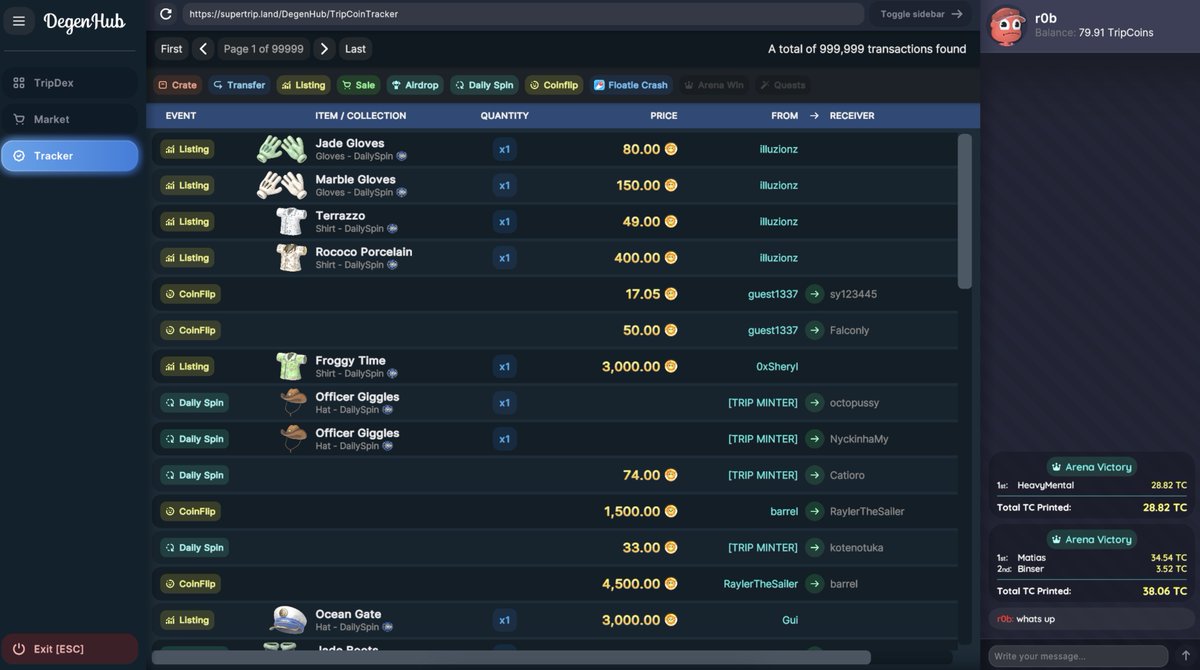Open Market in the sidebar

coord(70,119)
